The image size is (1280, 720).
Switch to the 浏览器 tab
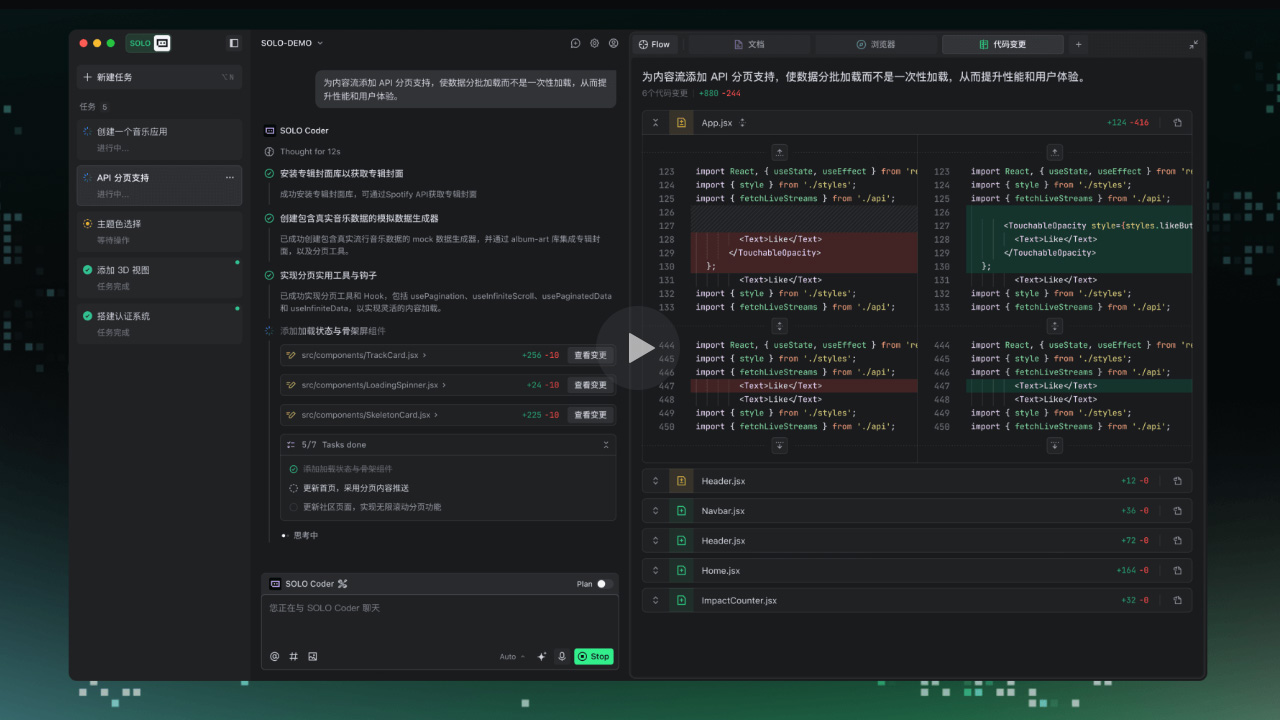876,45
